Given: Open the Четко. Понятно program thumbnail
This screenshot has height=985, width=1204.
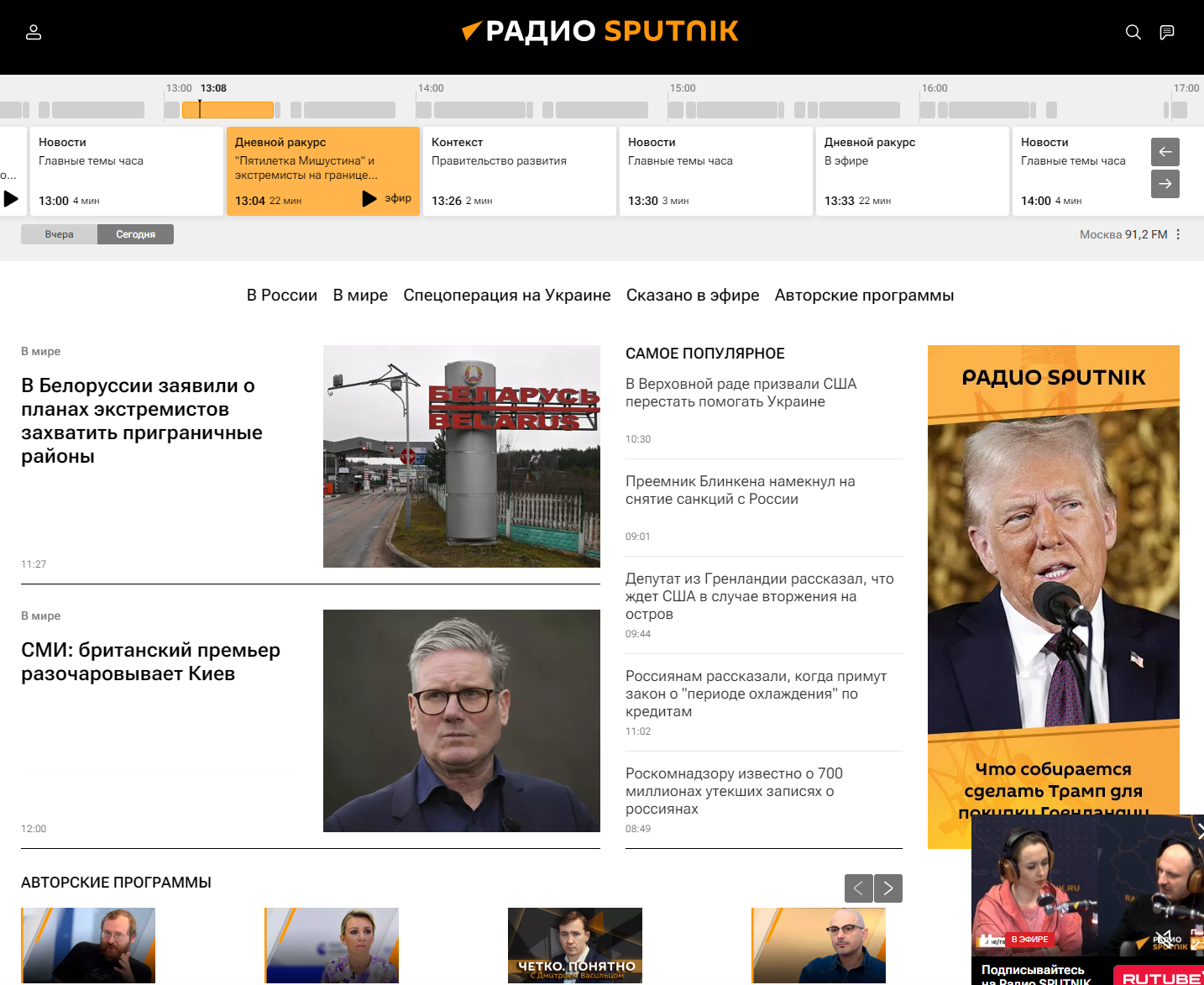Looking at the screenshot, I should point(575,946).
